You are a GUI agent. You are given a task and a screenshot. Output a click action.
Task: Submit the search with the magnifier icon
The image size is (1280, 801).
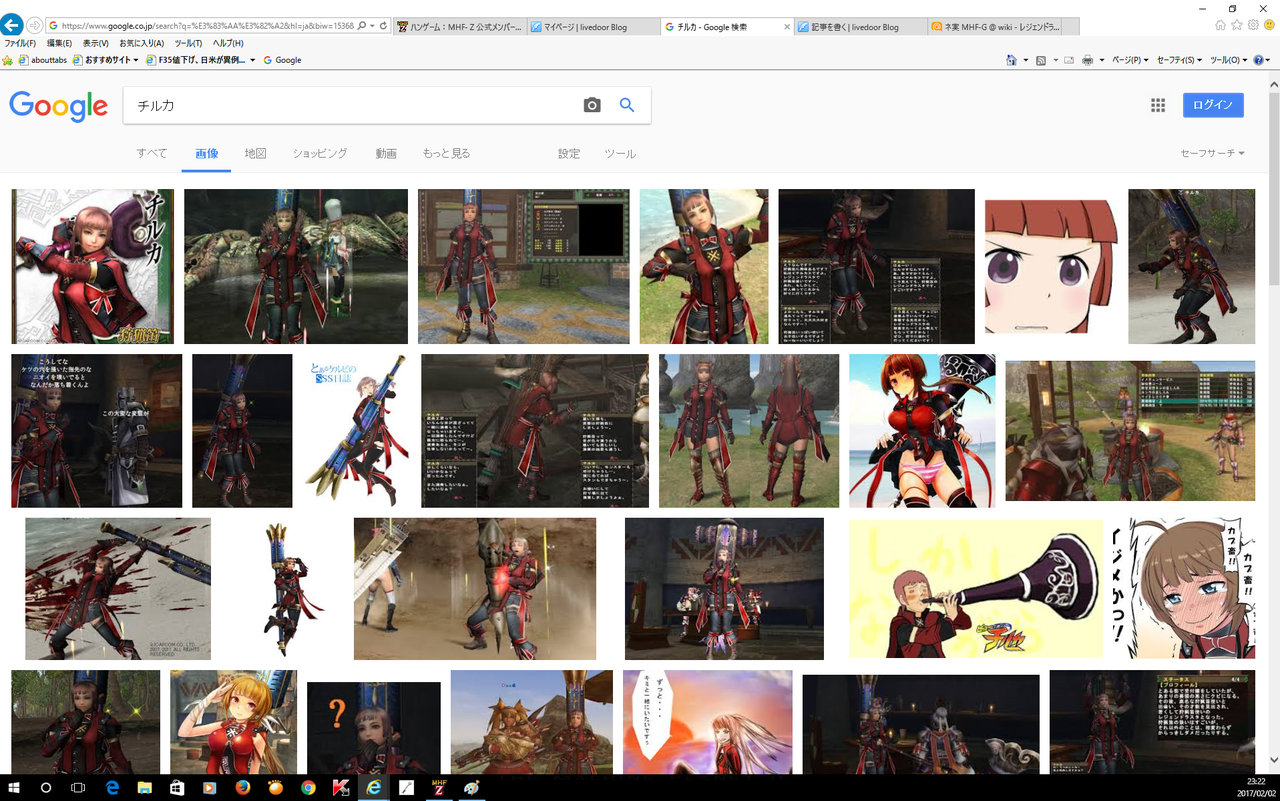tap(627, 105)
